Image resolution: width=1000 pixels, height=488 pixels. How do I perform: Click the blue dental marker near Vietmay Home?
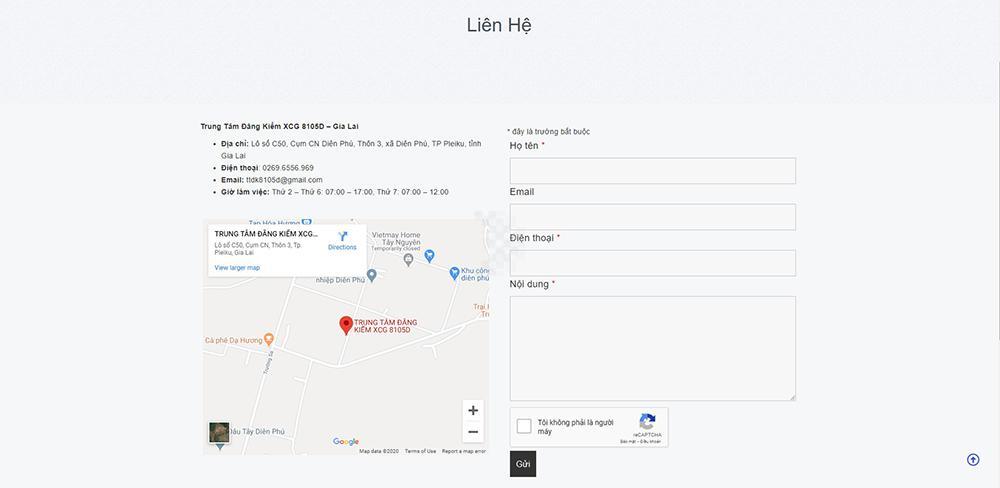(429, 255)
